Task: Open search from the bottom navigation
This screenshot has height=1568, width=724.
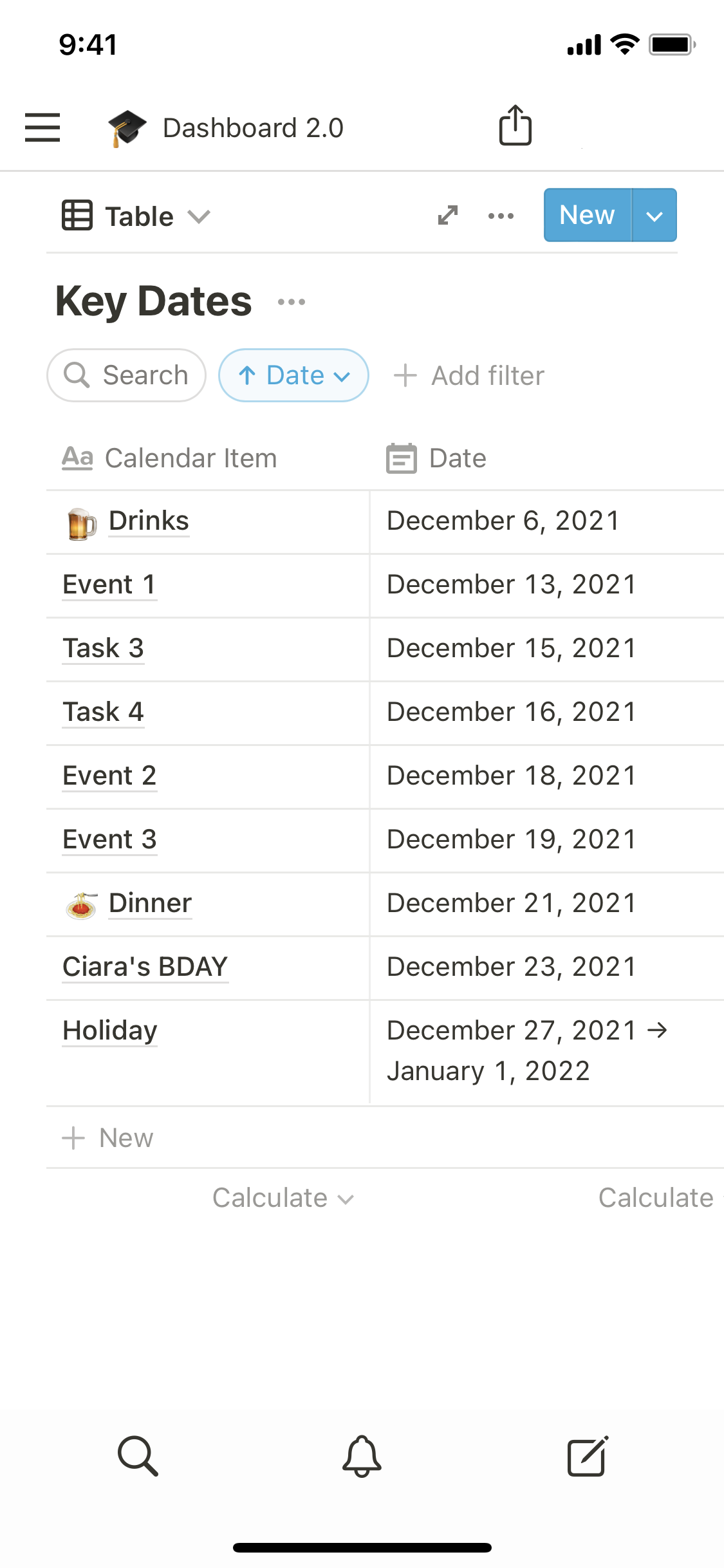Action: click(138, 1456)
